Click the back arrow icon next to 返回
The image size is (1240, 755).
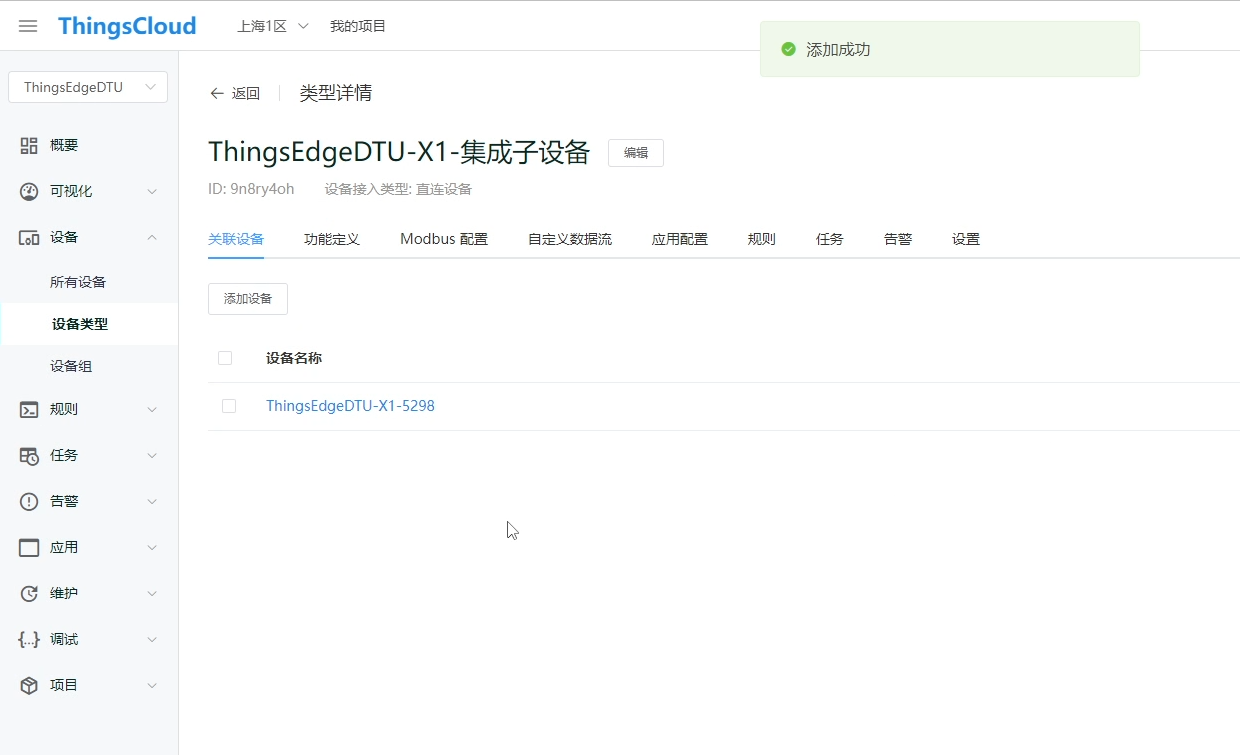217,93
